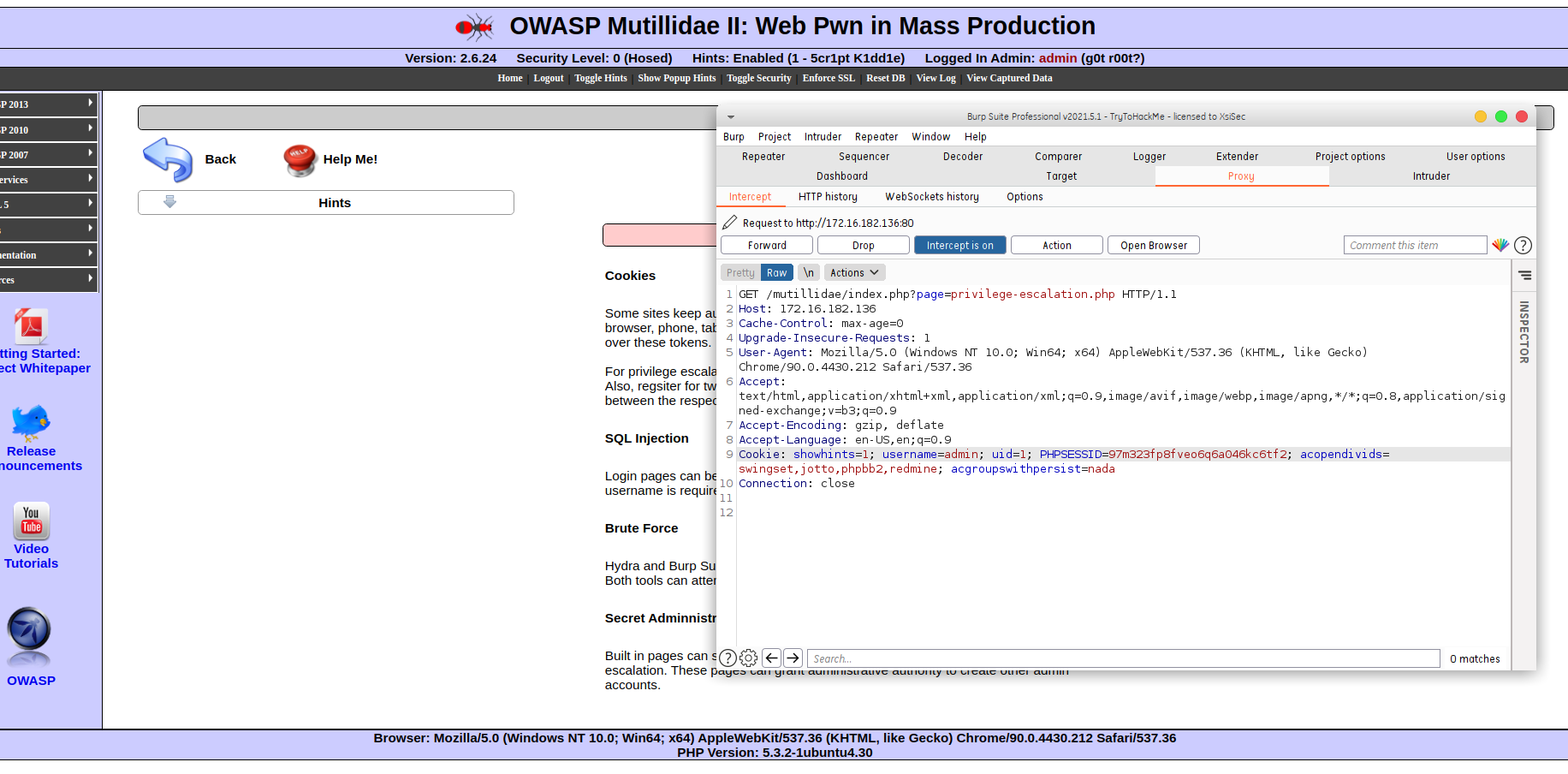This screenshot has width=1568, height=774.
Task: Click the Burp window menu triangle icon
Action: point(731,116)
